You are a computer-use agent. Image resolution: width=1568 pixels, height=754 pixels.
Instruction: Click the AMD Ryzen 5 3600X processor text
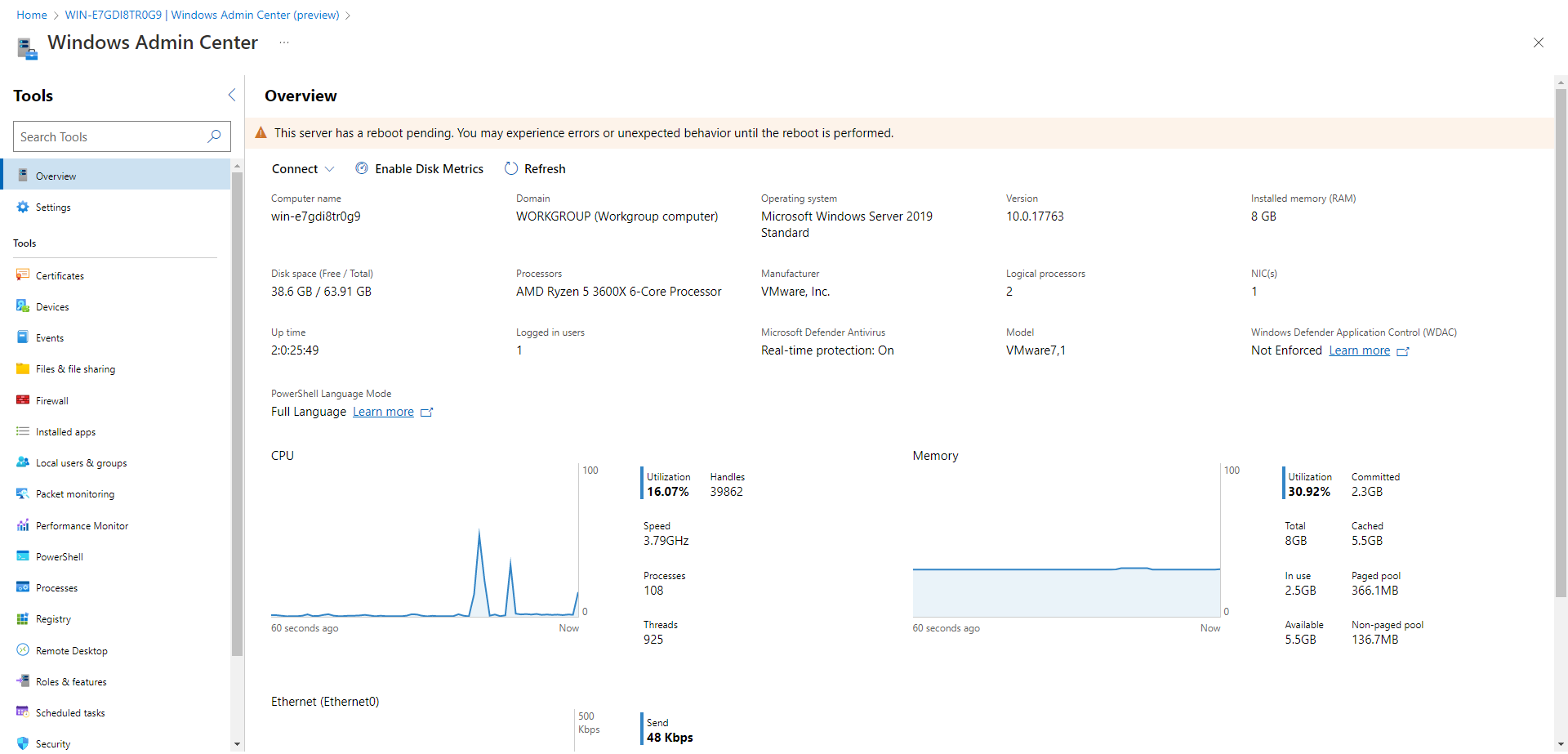tap(619, 292)
